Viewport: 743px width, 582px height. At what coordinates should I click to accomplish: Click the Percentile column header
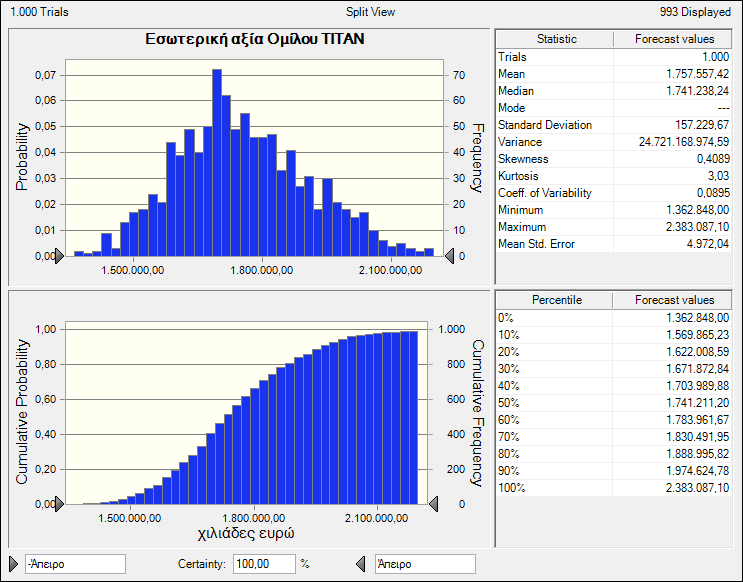coord(556,300)
